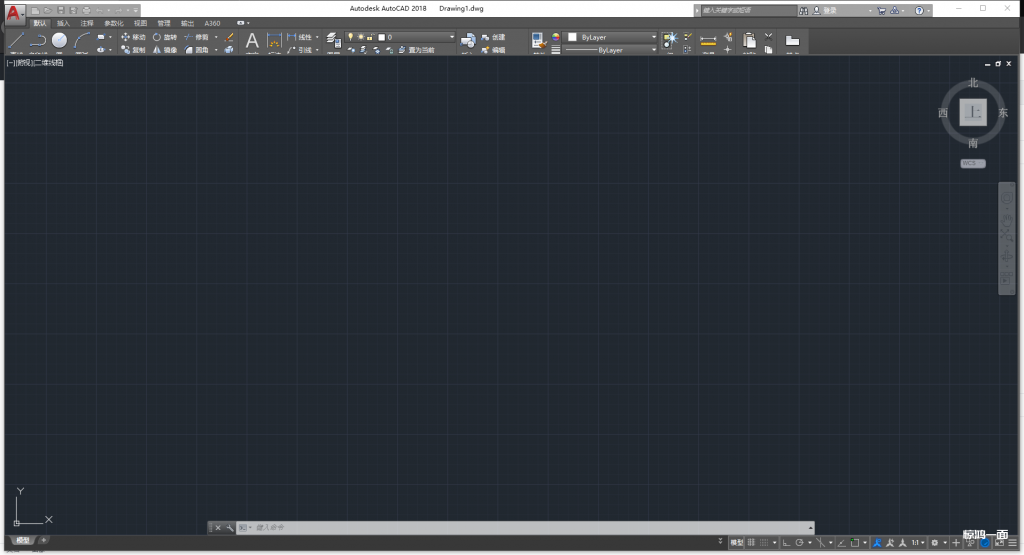Viewport: 1024px width, 555px height.
Task: Toggle ortho mode in status bar
Action: (x=785, y=543)
